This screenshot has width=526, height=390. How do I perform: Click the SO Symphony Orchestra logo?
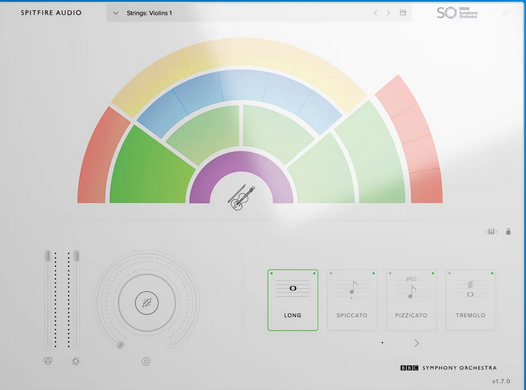pyautogui.click(x=457, y=13)
